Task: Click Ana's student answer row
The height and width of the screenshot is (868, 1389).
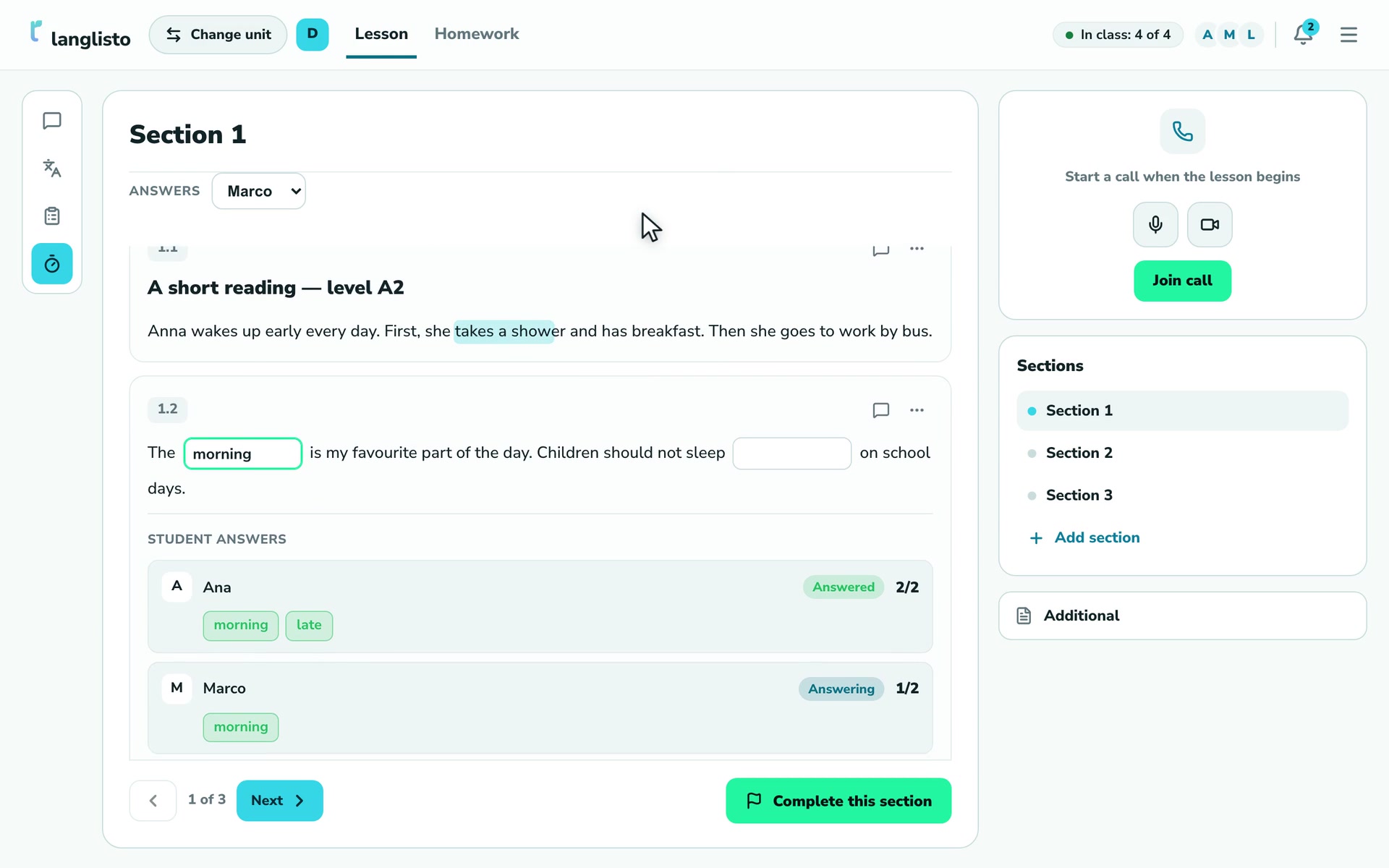Action: 540,607
